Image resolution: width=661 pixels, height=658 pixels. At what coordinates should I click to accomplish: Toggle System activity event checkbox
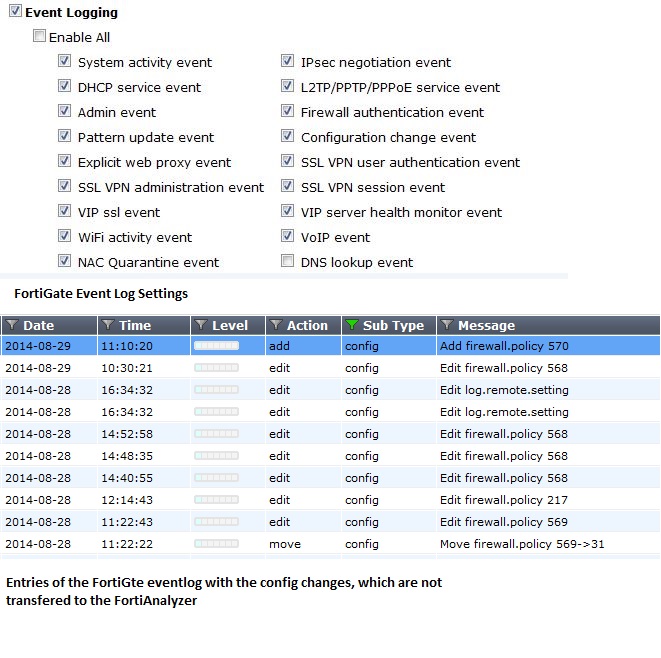(x=64, y=61)
